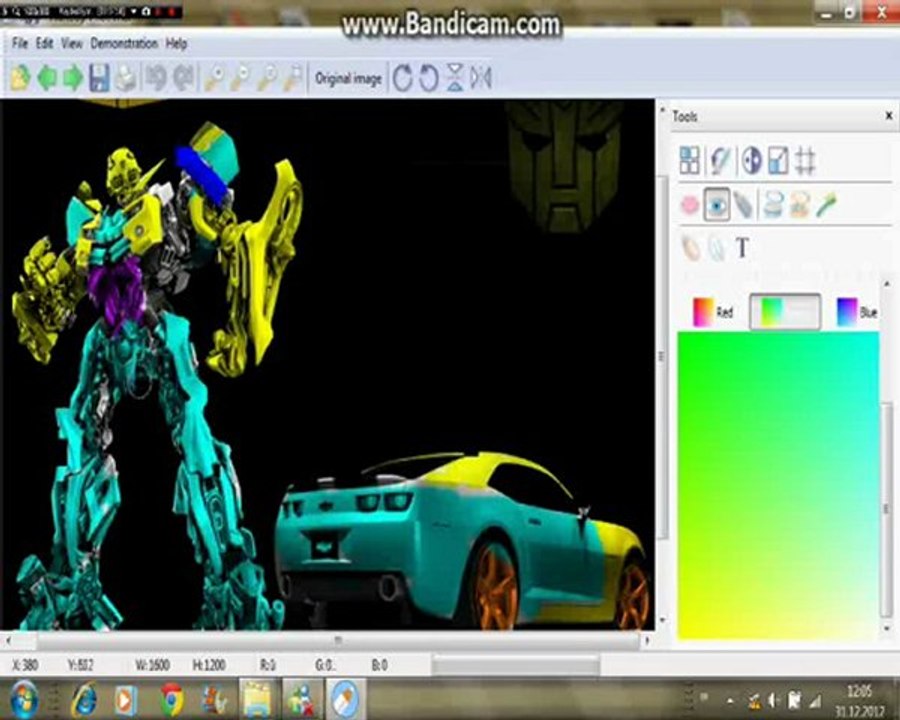Select the four-squares tool in Tools panel

click(x=689, y=160)
